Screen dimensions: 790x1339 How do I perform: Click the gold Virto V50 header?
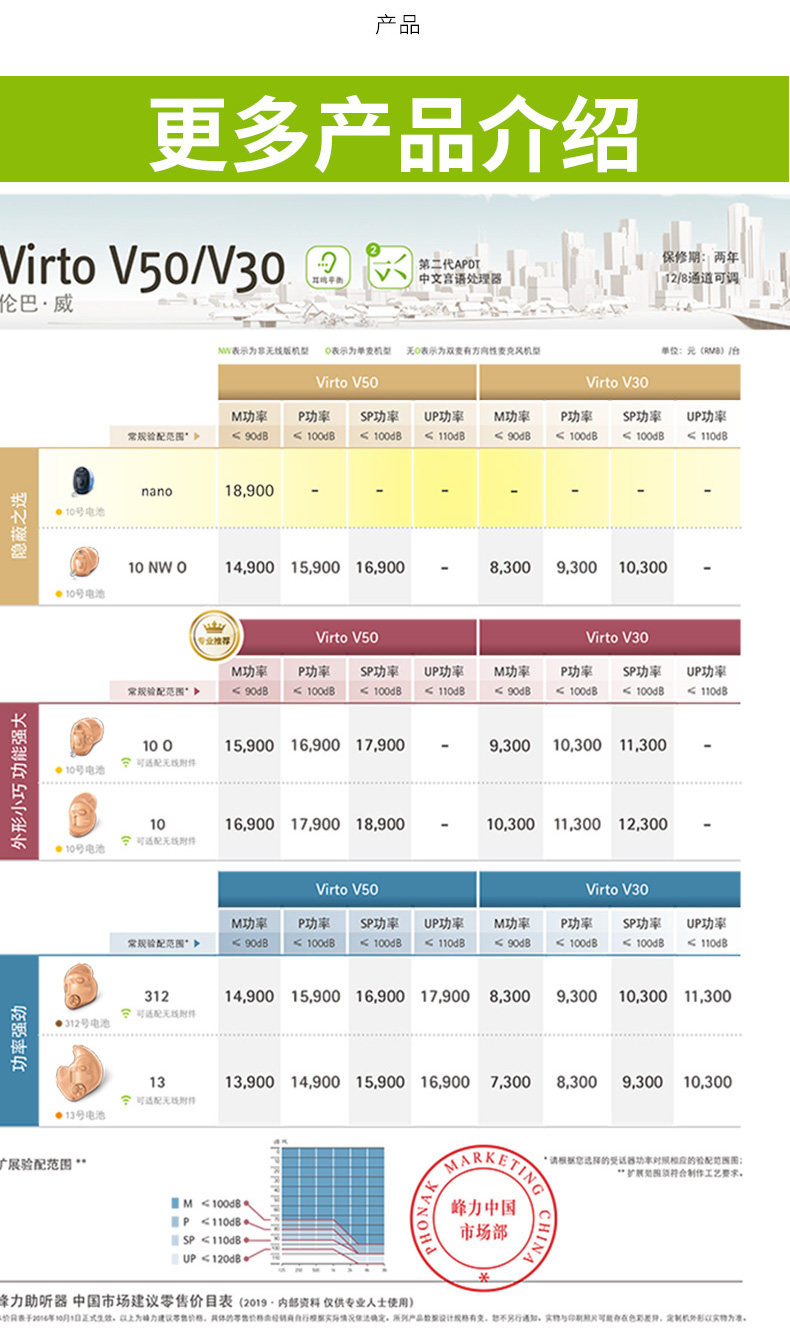pos(347,382)
